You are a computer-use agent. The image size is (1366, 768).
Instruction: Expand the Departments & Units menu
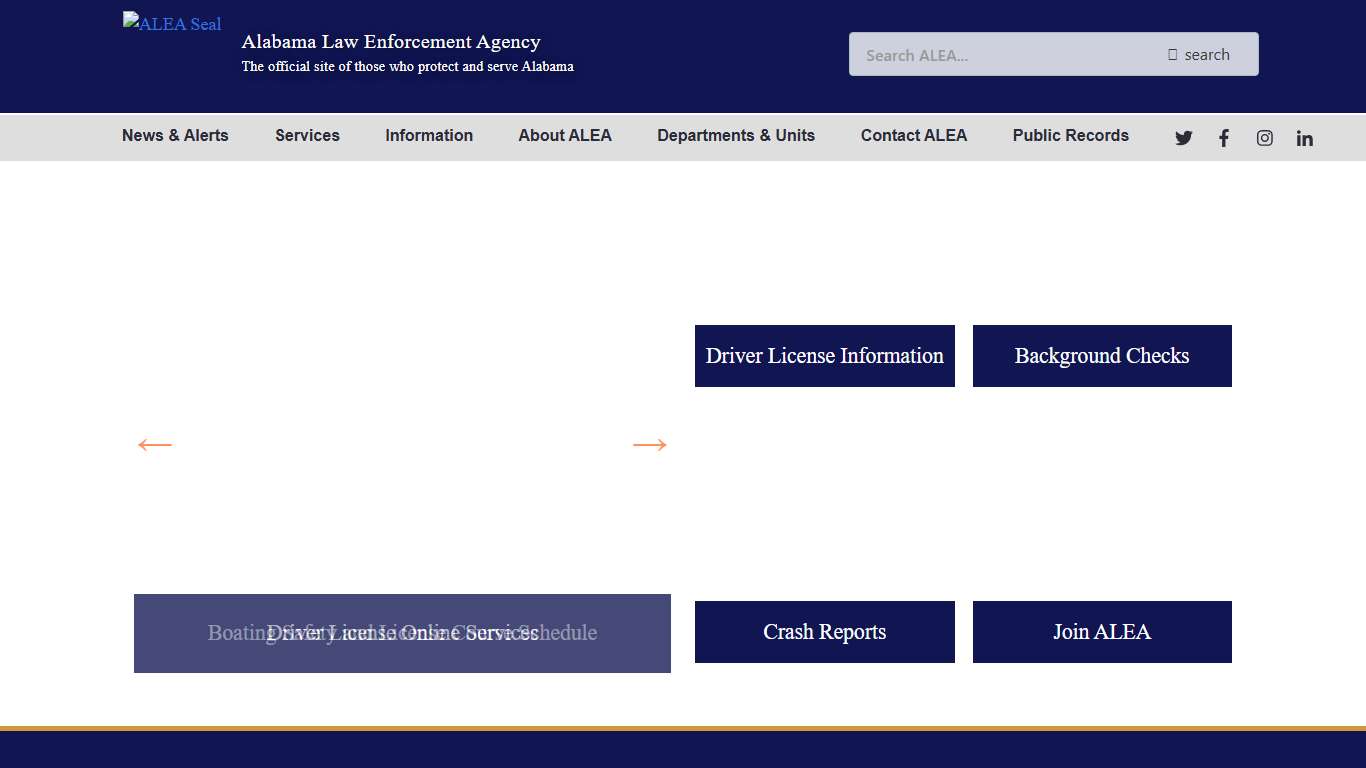pos(736,135)
